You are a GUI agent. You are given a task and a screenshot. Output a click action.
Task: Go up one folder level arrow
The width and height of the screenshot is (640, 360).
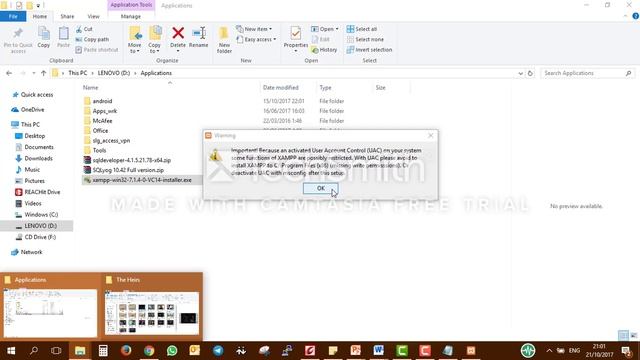tap(43, 73)
